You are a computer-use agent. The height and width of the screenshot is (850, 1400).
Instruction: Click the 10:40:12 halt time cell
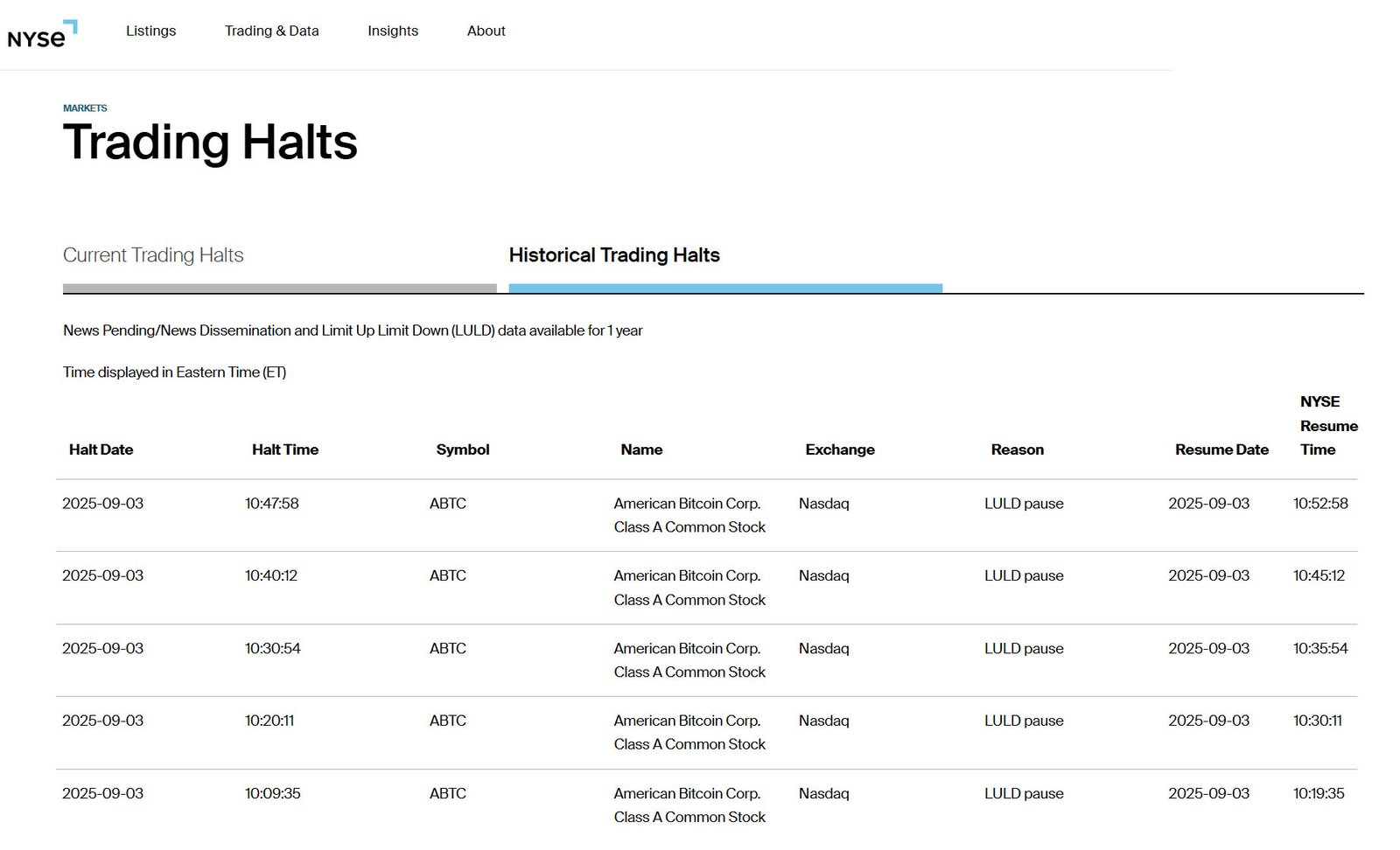pyautogui.click(x=271, y=576)
